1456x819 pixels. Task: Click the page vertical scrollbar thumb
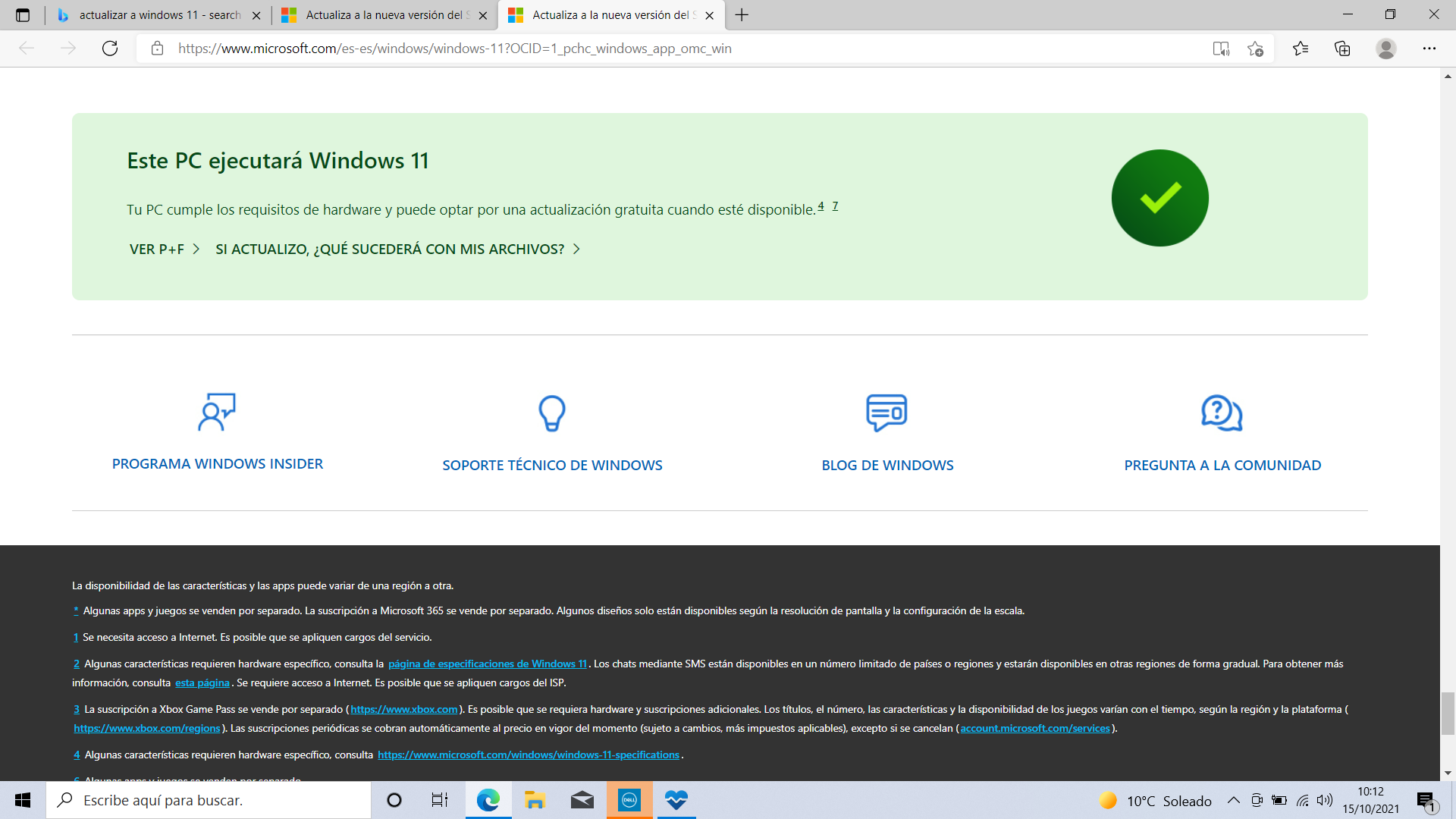1448,713
